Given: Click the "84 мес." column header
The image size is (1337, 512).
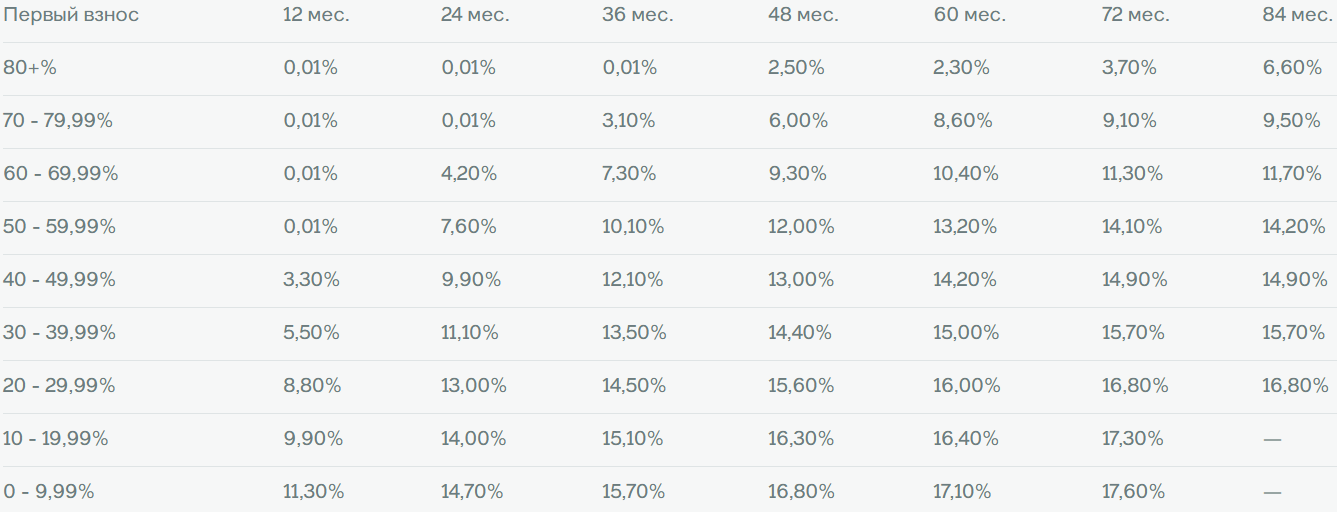Looking at the screenshot, I should tap(1298, 15).
